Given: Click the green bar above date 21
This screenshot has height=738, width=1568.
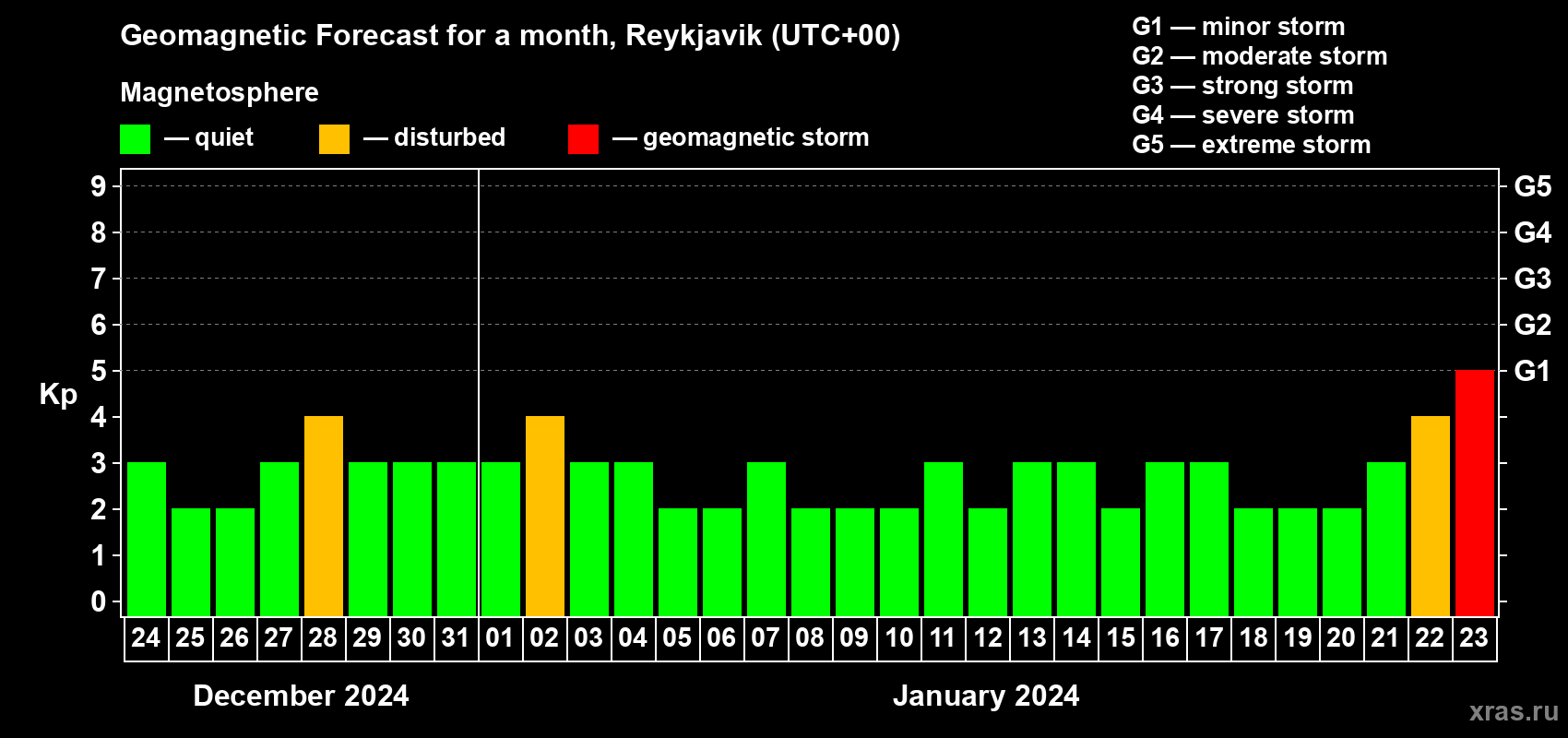Looking at the screenshot, I should [1385, 539].
